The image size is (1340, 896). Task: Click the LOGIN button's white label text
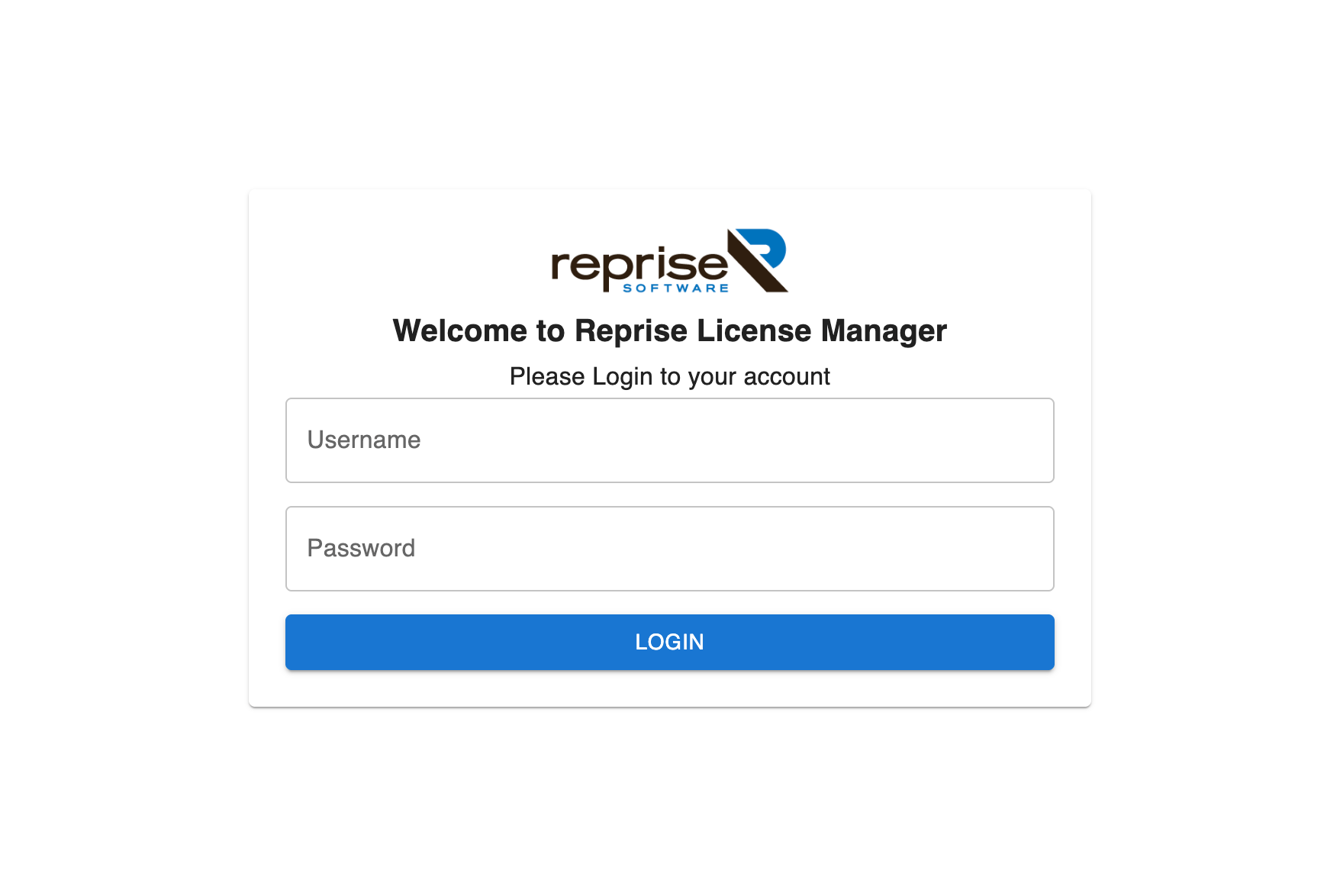coord(670,642)
